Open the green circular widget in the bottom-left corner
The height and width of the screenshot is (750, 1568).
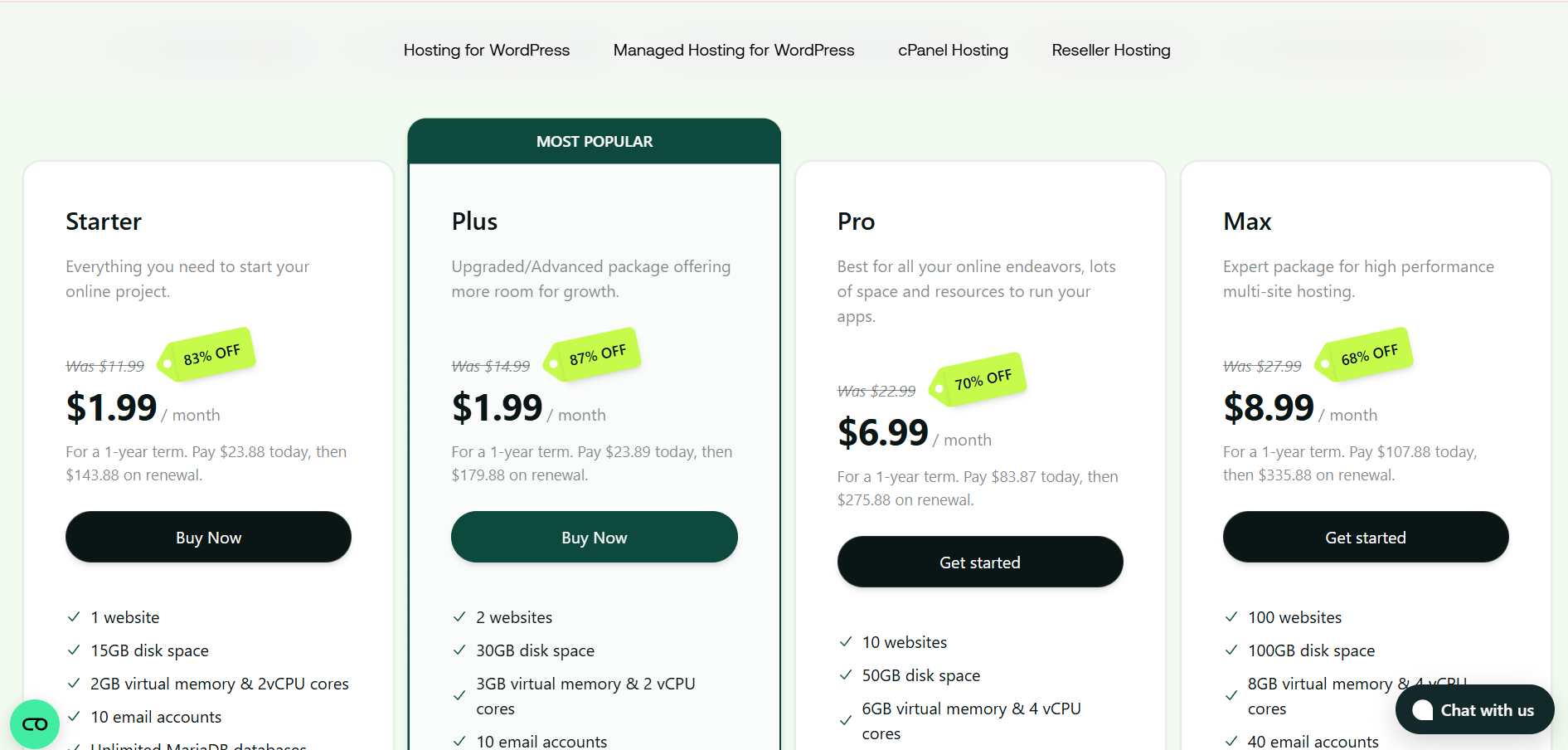[x=35, y=724]
